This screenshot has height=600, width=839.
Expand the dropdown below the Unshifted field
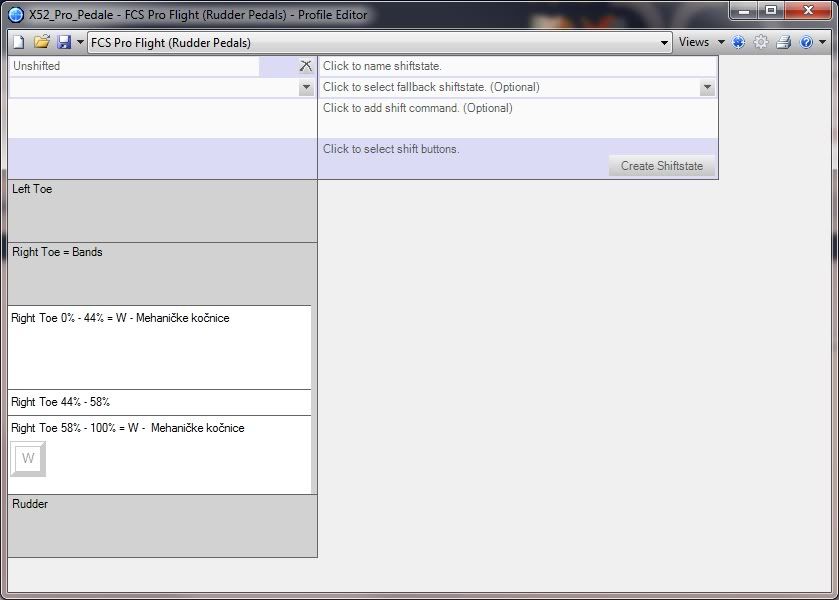click(306, 88)
